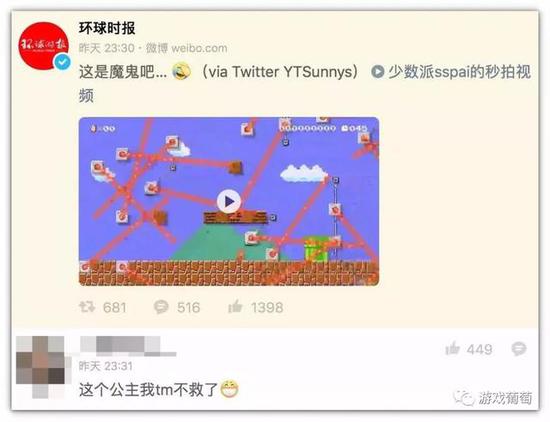Click the blue verified badge on avatar
The height and width of the screenshot is (422, 550).
click(62, 62)
